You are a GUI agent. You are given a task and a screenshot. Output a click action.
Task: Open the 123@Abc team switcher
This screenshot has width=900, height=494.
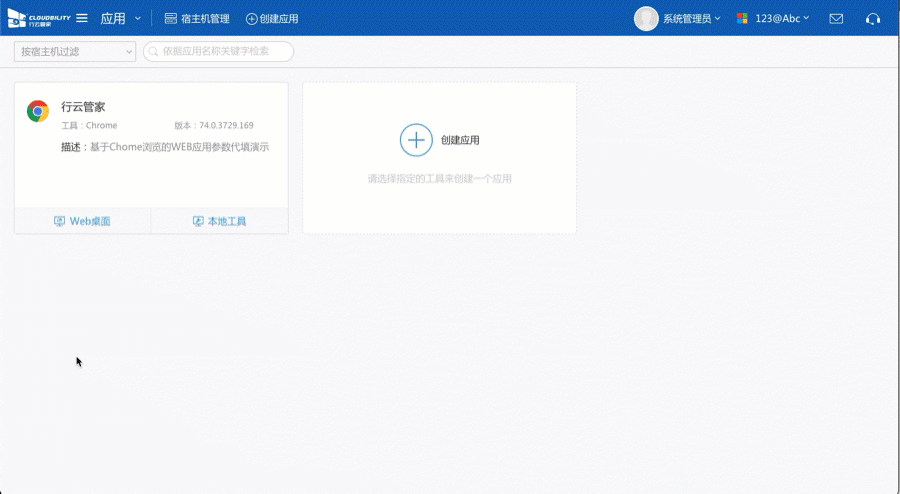773,18
